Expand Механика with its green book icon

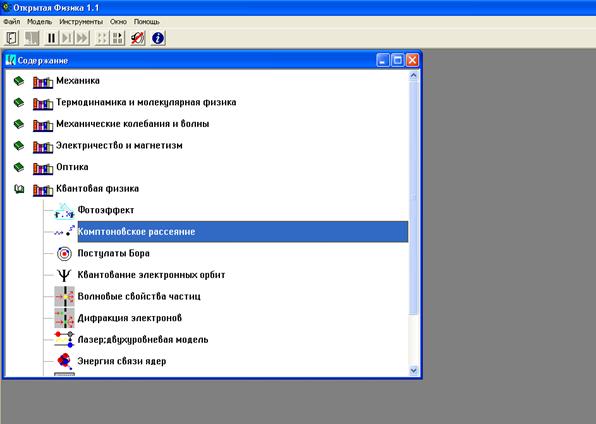click(x=19, y=81)
